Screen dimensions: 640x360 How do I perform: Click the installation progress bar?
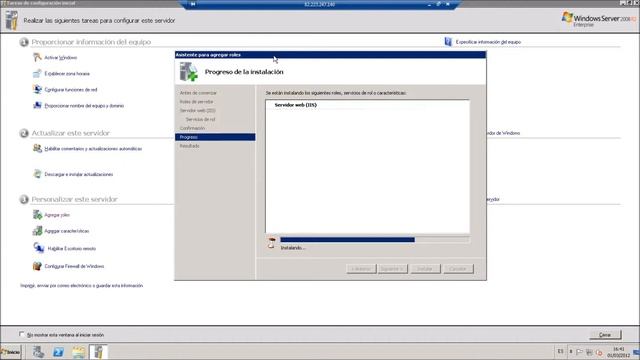point(375,240)
